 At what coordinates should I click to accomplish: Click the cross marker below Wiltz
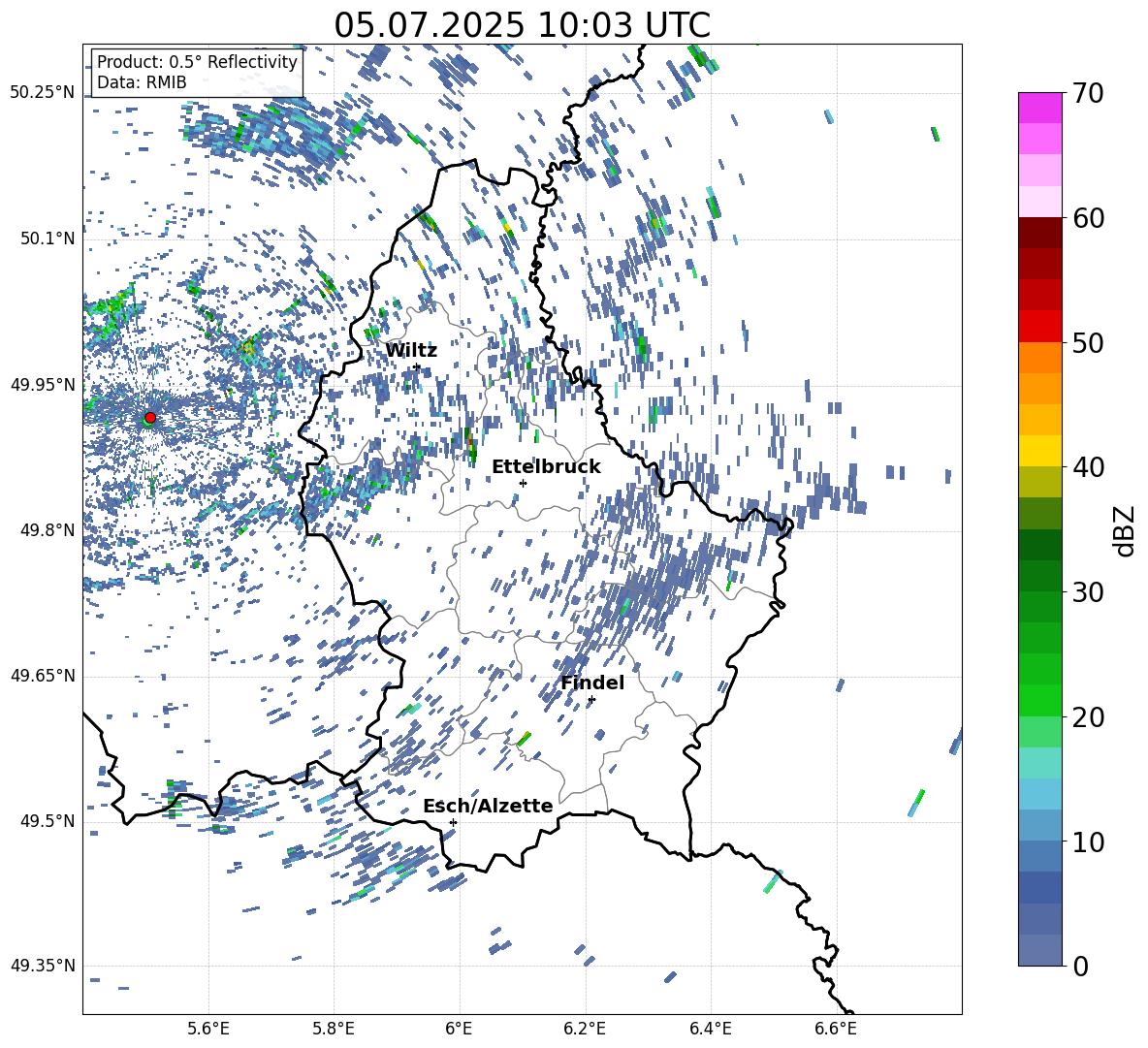(x=417, y=367)
